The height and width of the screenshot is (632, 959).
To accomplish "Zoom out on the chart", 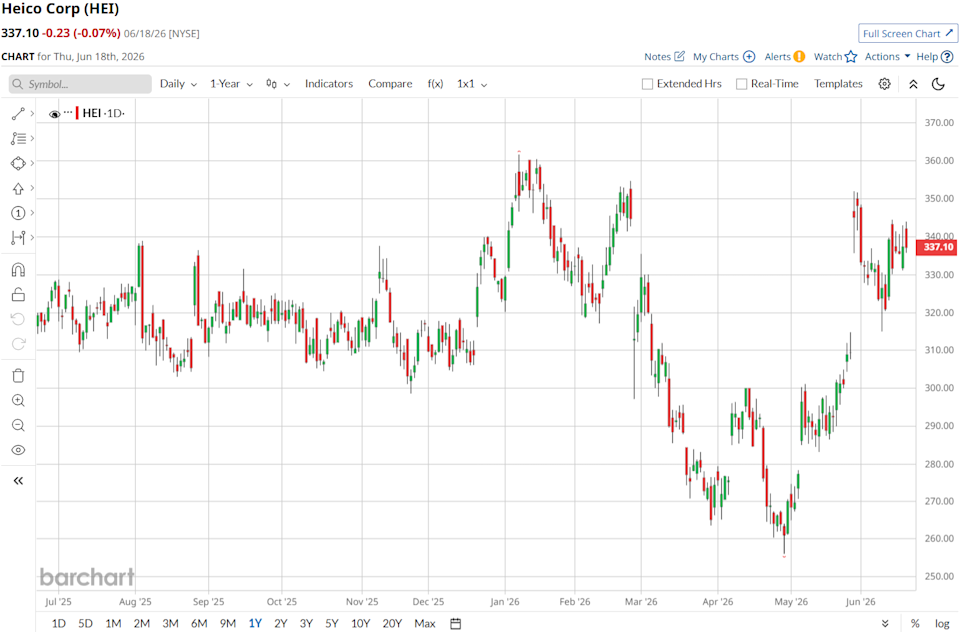I will pos(18,425).
